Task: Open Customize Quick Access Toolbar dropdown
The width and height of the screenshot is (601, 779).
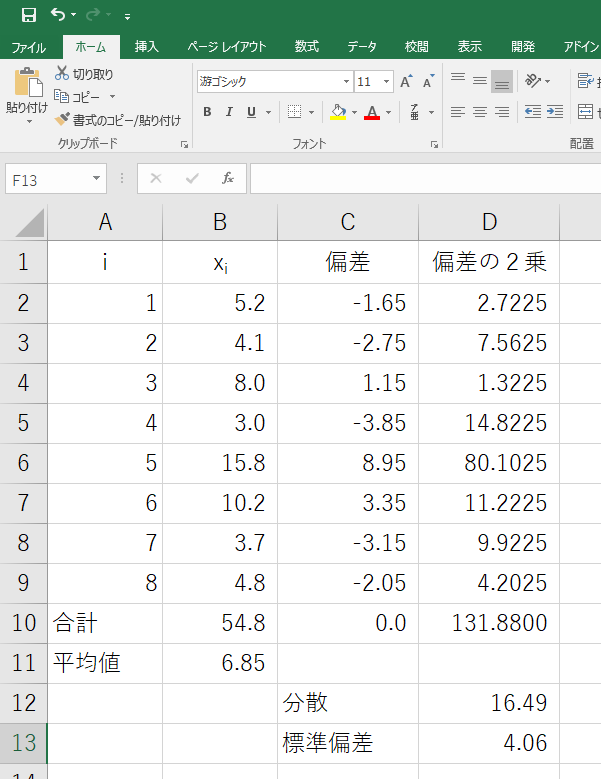Action: 128,16
